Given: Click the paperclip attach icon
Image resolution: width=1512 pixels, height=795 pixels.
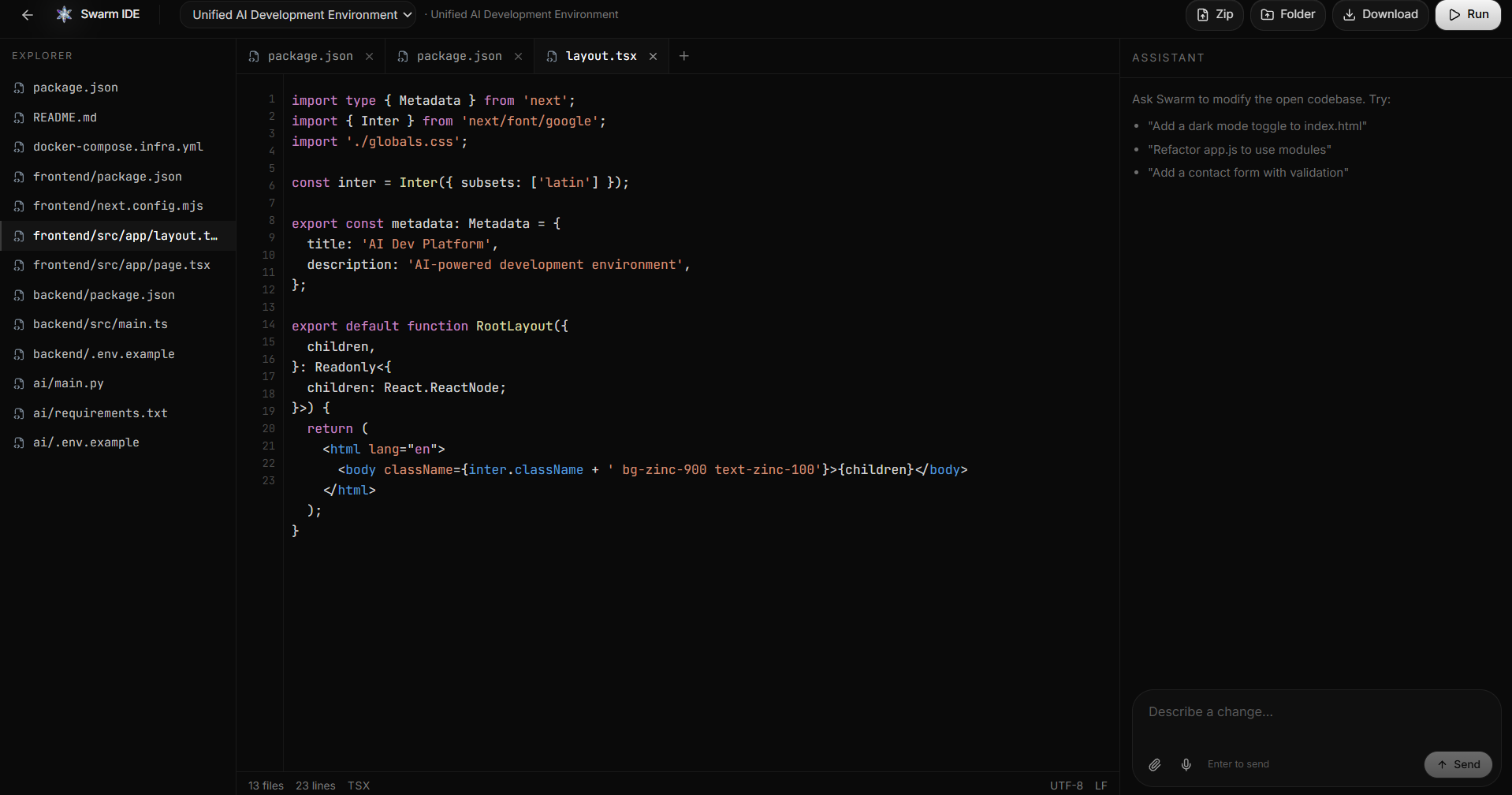Looking at the screenshot, I should pos(1155,764).
